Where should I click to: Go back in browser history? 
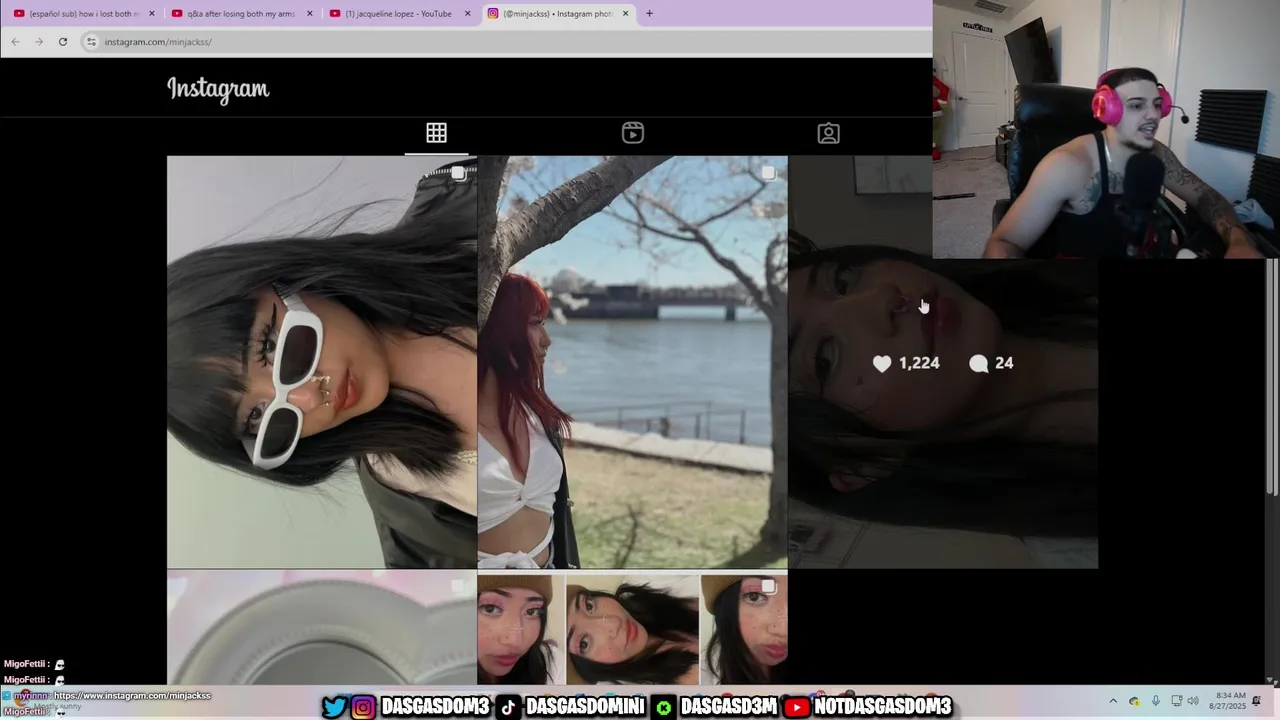pyautogui.click(x=15, y=42)
